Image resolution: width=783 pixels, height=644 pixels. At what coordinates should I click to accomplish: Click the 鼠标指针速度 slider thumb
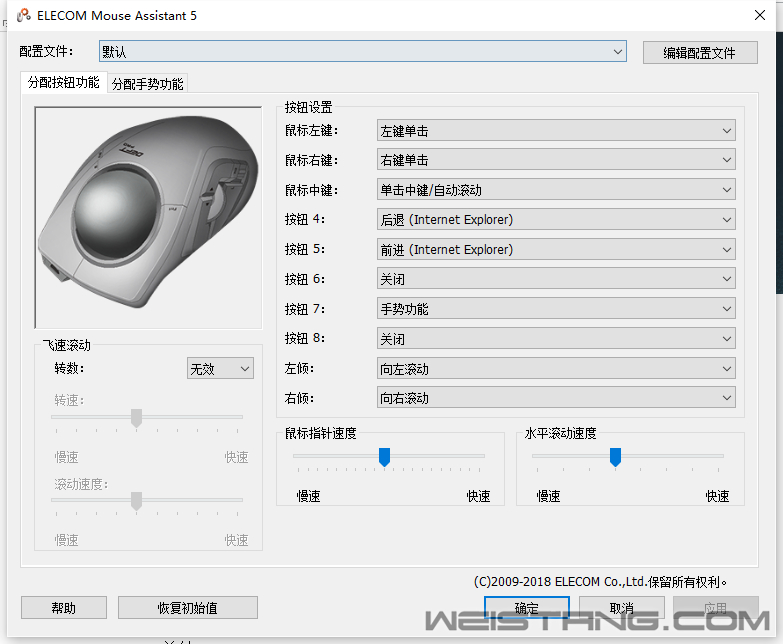(x=384, y=457)
